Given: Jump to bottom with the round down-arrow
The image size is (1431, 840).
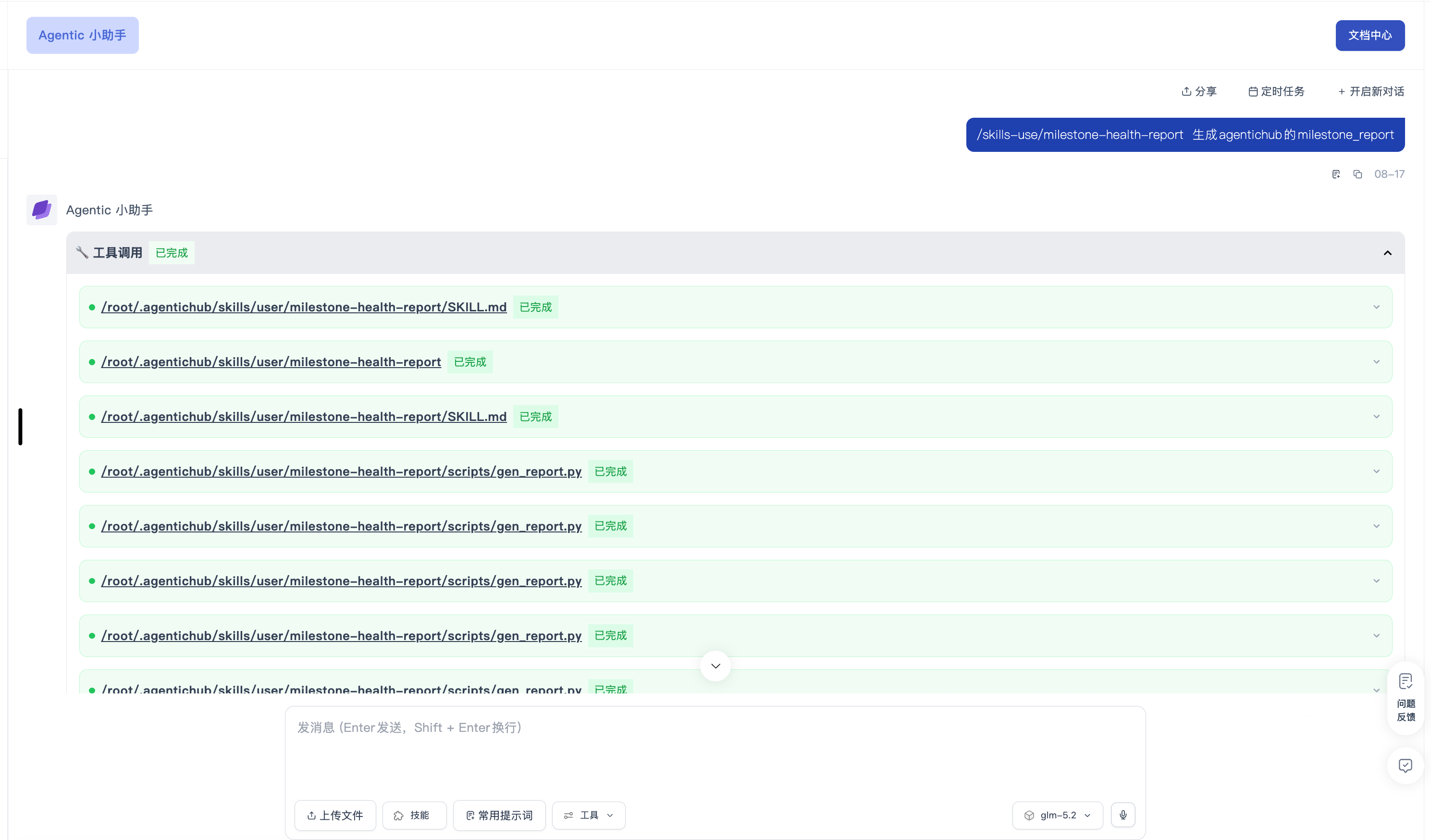Looking at the screenshot, I should pos(715,666).
